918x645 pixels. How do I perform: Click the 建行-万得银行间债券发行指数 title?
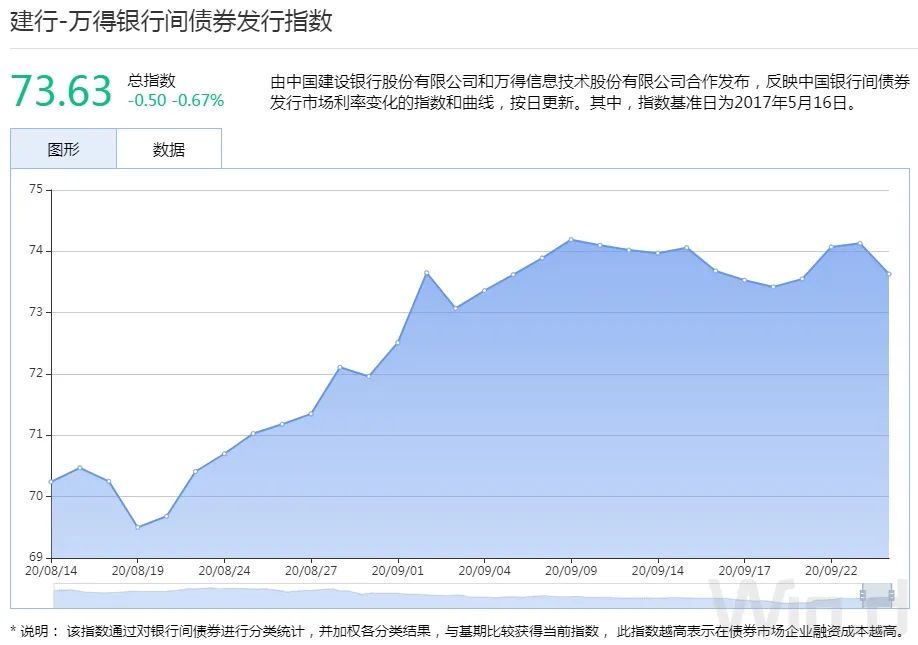(x=171, y=22)
